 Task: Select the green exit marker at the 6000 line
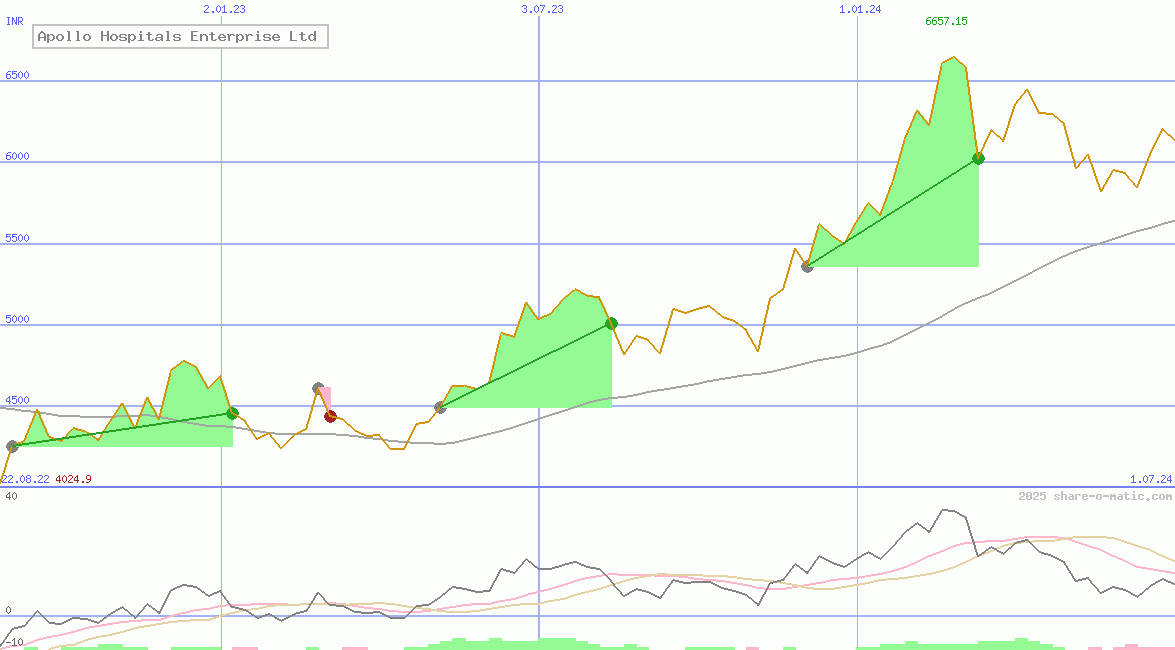point(978,158)
